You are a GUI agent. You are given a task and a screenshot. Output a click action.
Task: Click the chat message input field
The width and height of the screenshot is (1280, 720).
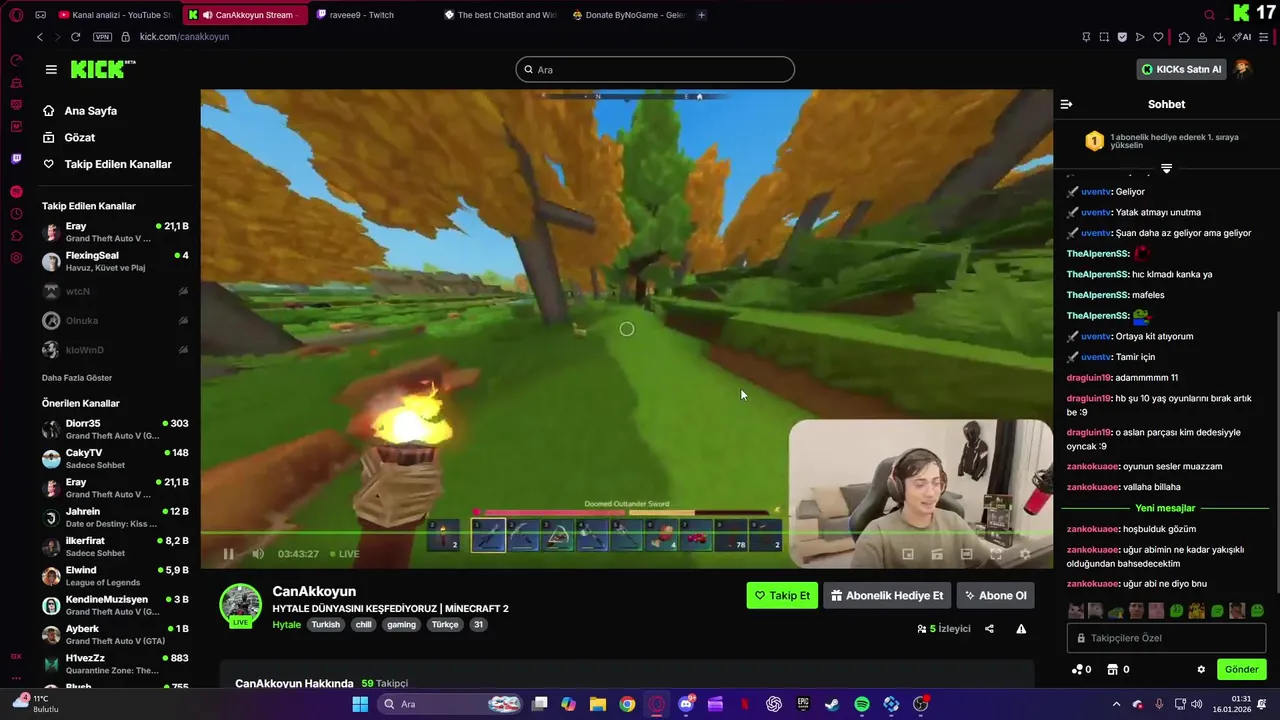1166,638
